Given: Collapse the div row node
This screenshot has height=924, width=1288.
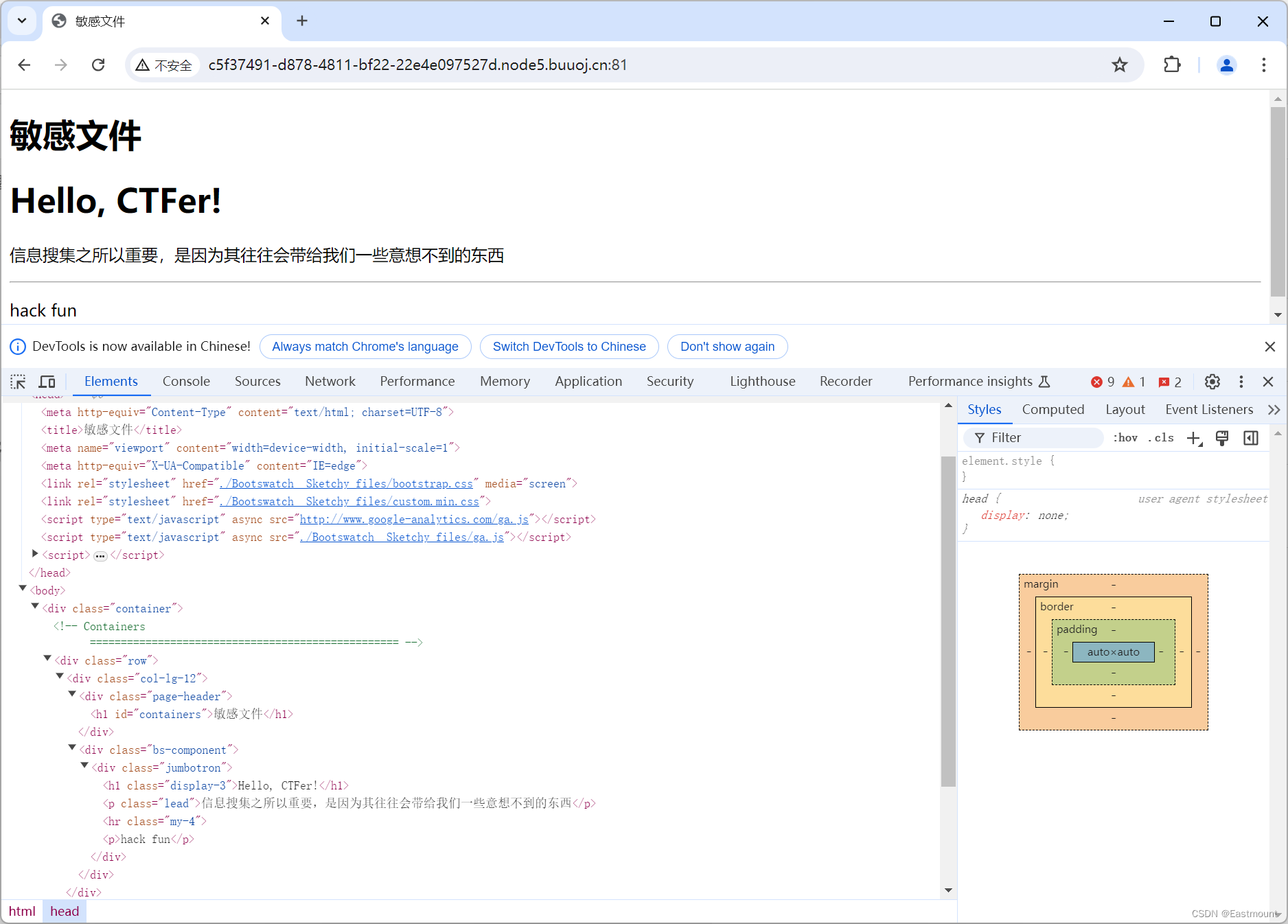Looking at the screenshot, I should point(47,659).
